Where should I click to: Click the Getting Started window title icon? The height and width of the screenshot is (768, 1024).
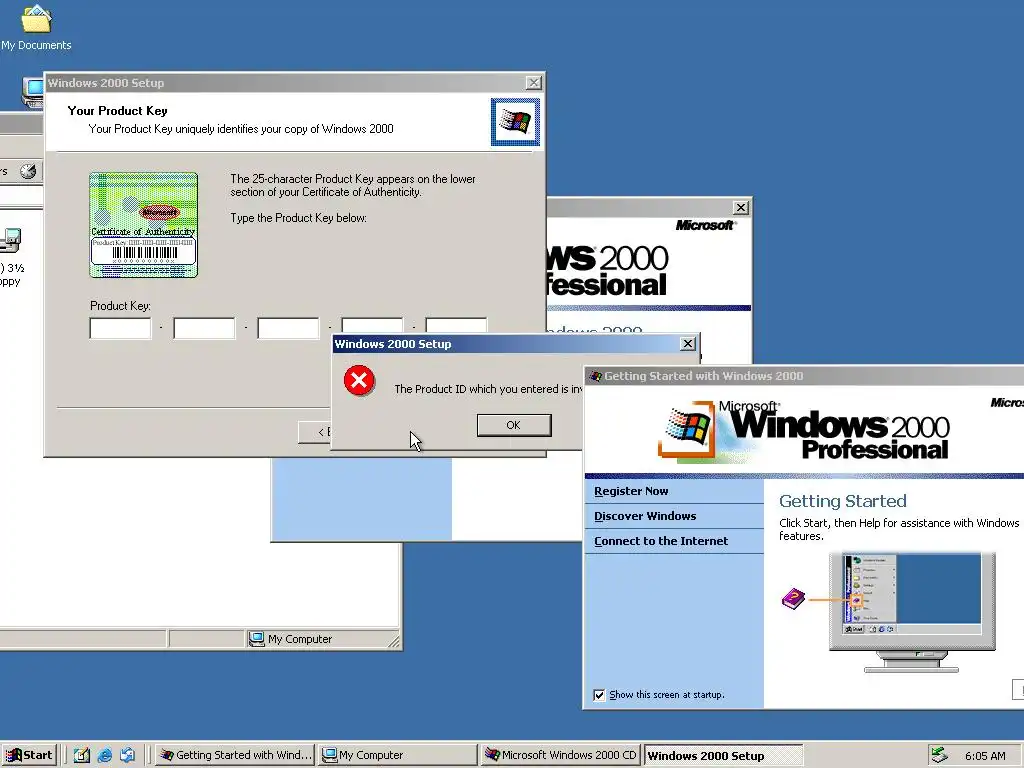[595, 376]
